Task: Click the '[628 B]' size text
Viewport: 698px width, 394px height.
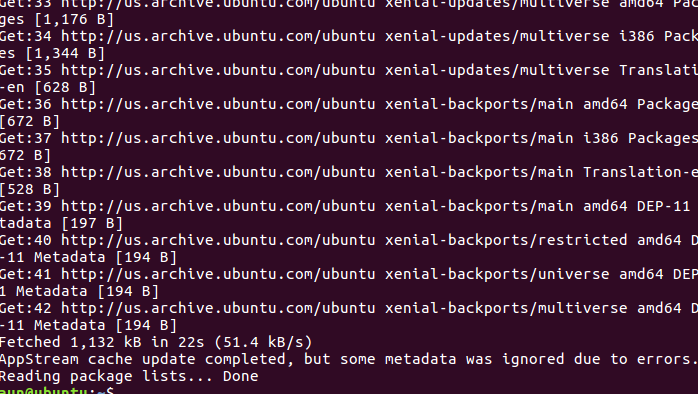Action: (65, 87)
